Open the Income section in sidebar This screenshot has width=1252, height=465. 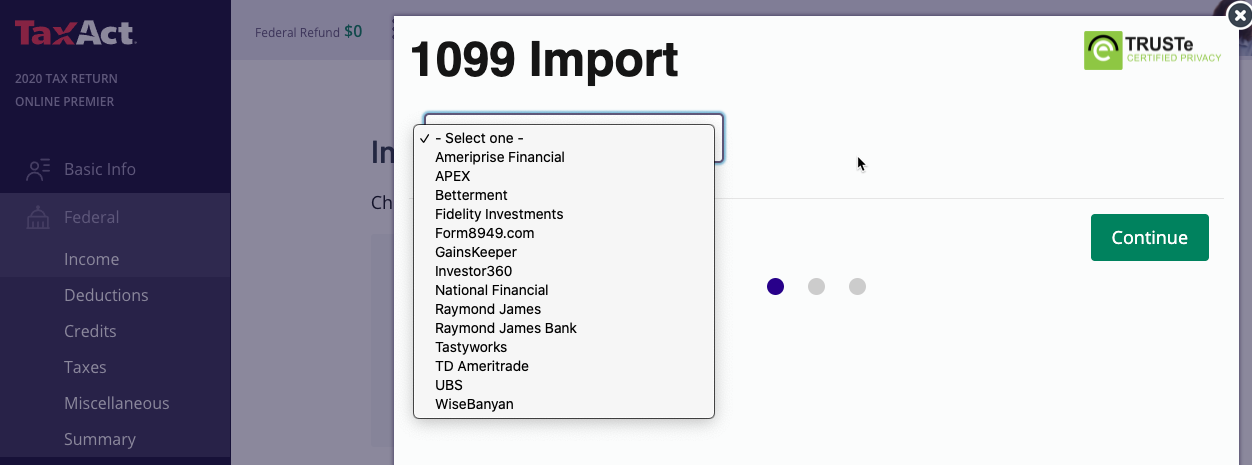(92, 259)
